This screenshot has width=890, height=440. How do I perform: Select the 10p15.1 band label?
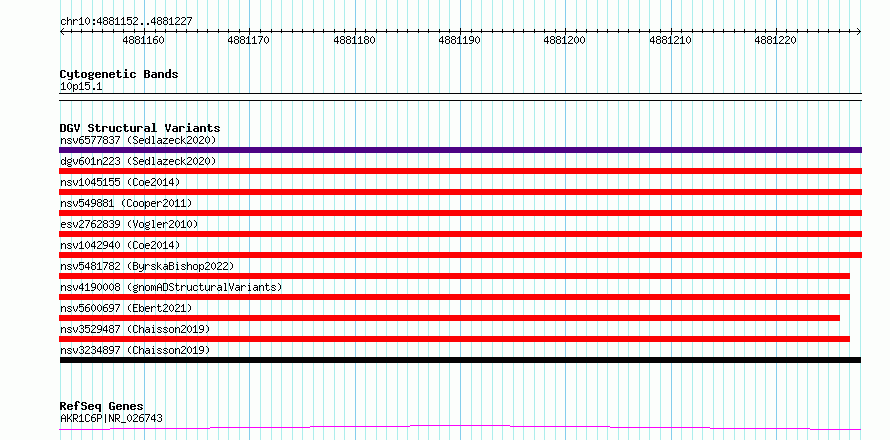[81, 87]
